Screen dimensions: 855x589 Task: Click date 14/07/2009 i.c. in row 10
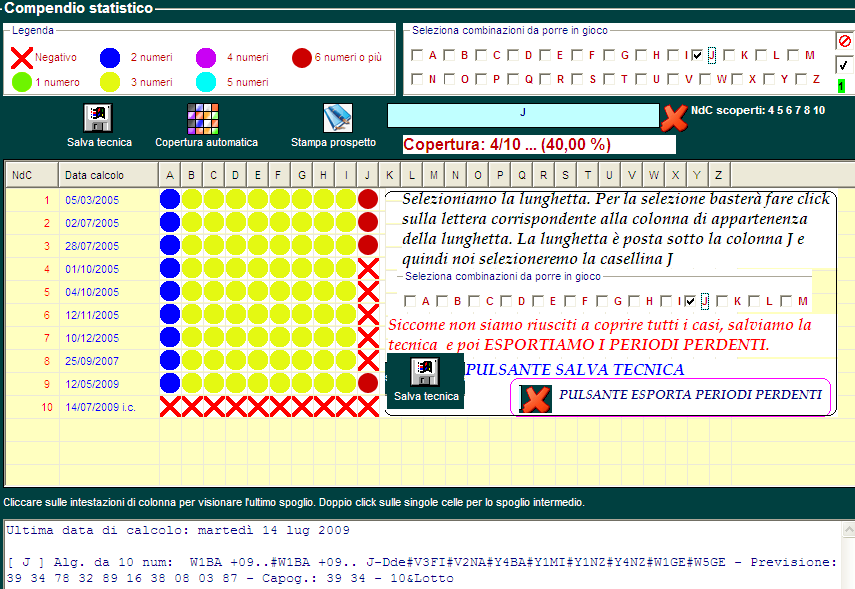[100, 407]
